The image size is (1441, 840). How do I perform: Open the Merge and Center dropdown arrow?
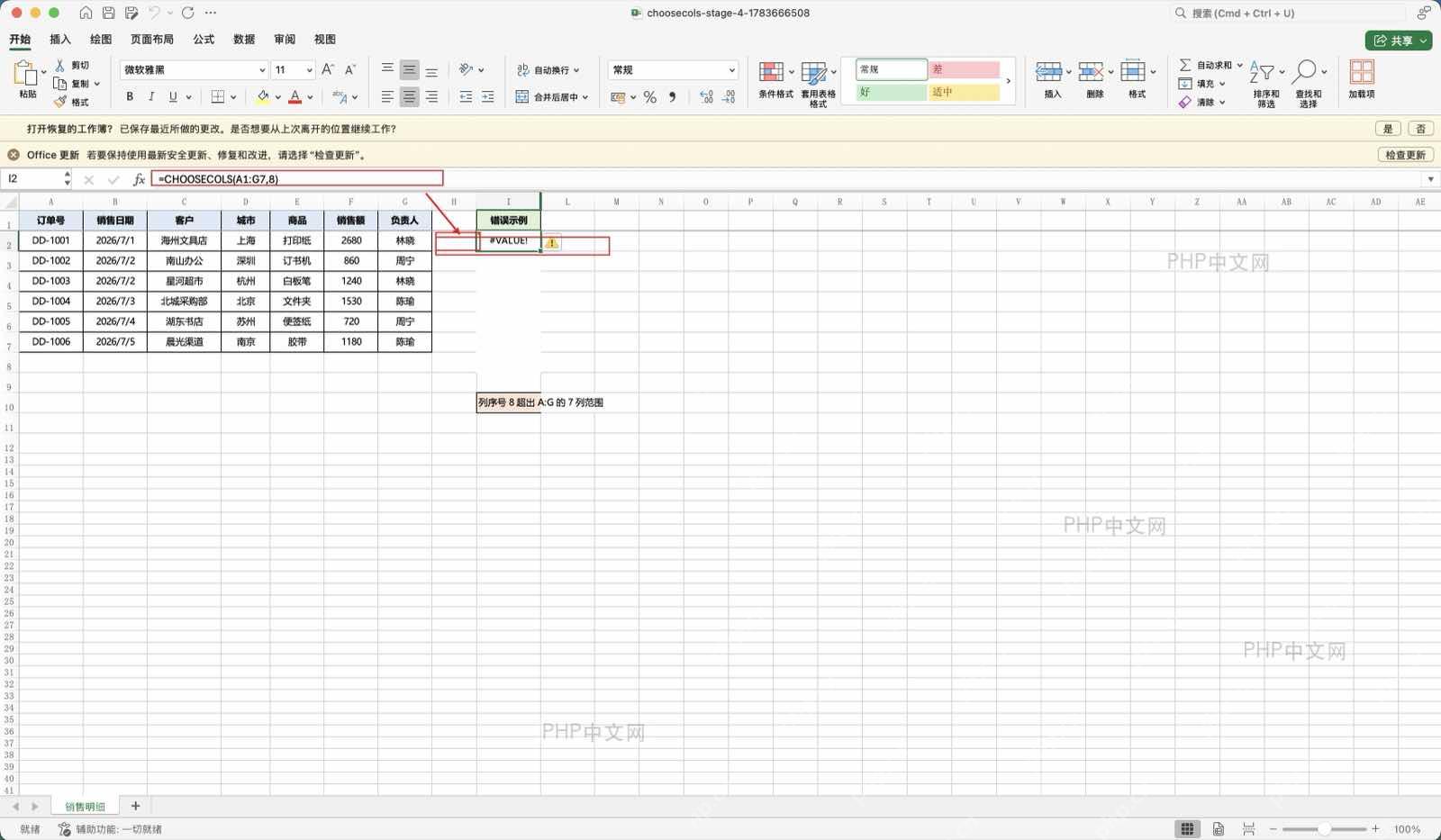585,97
